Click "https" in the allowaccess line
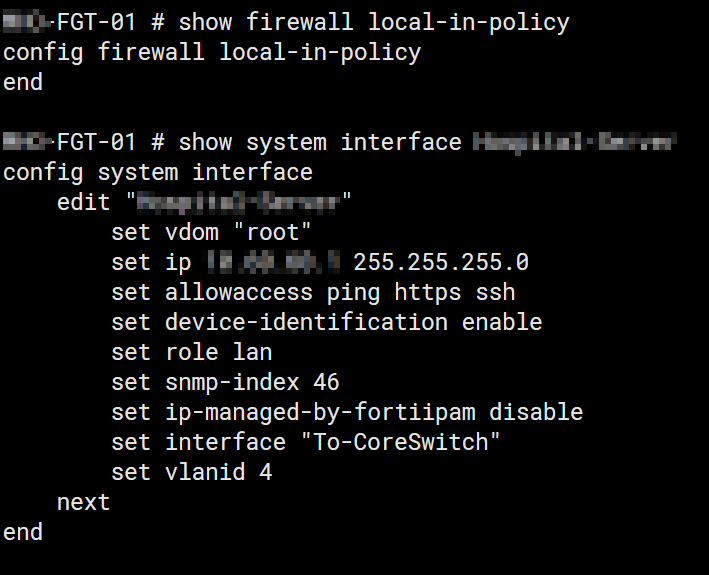The height and width of the screenshot is (575, 709). 427,292
